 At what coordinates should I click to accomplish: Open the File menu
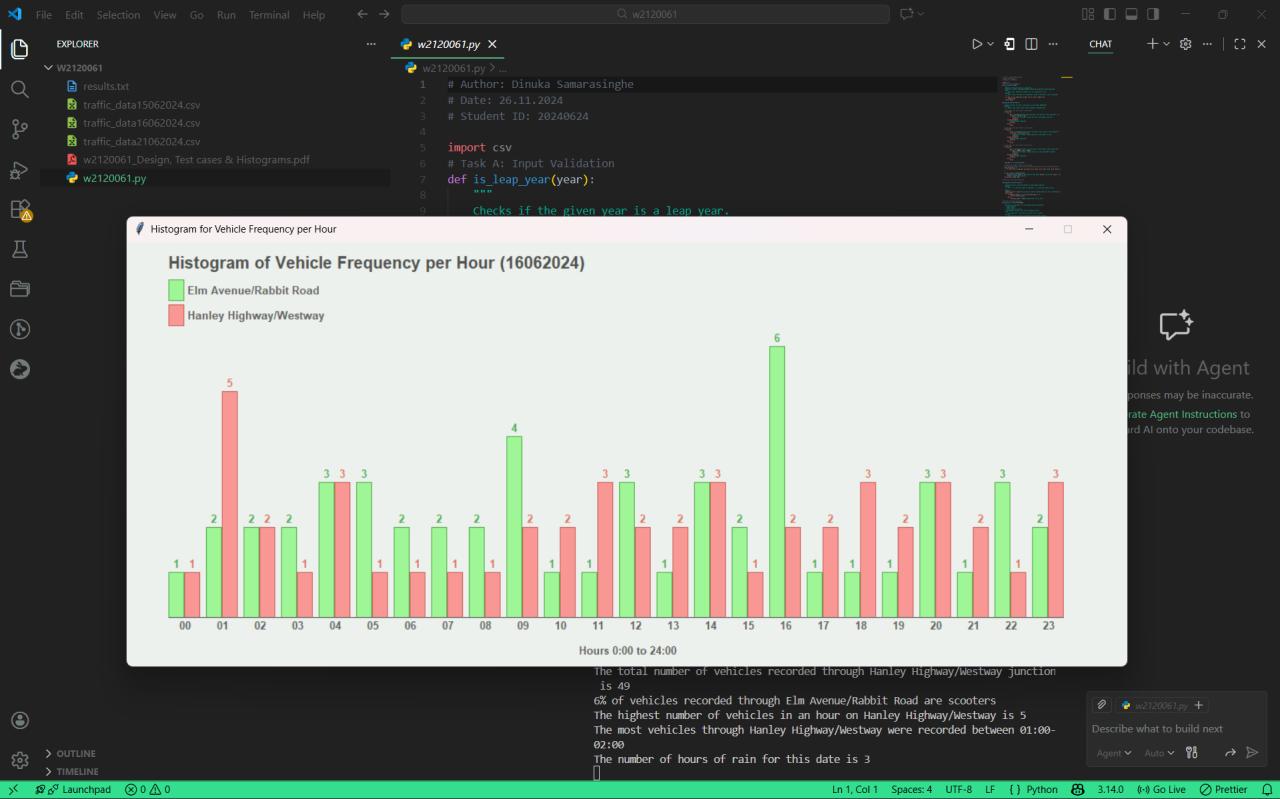tap(44, 15)
